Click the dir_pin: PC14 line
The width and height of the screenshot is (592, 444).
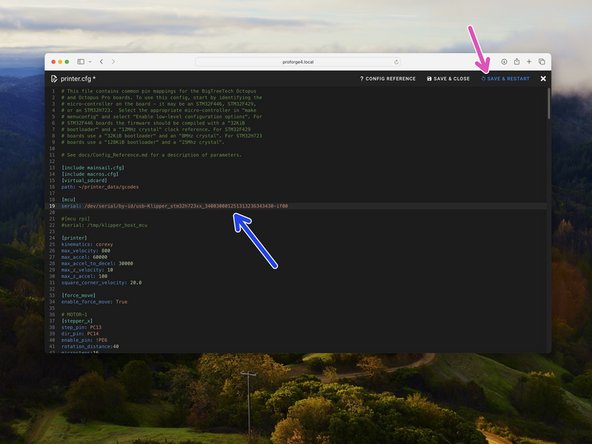(80, 334)
